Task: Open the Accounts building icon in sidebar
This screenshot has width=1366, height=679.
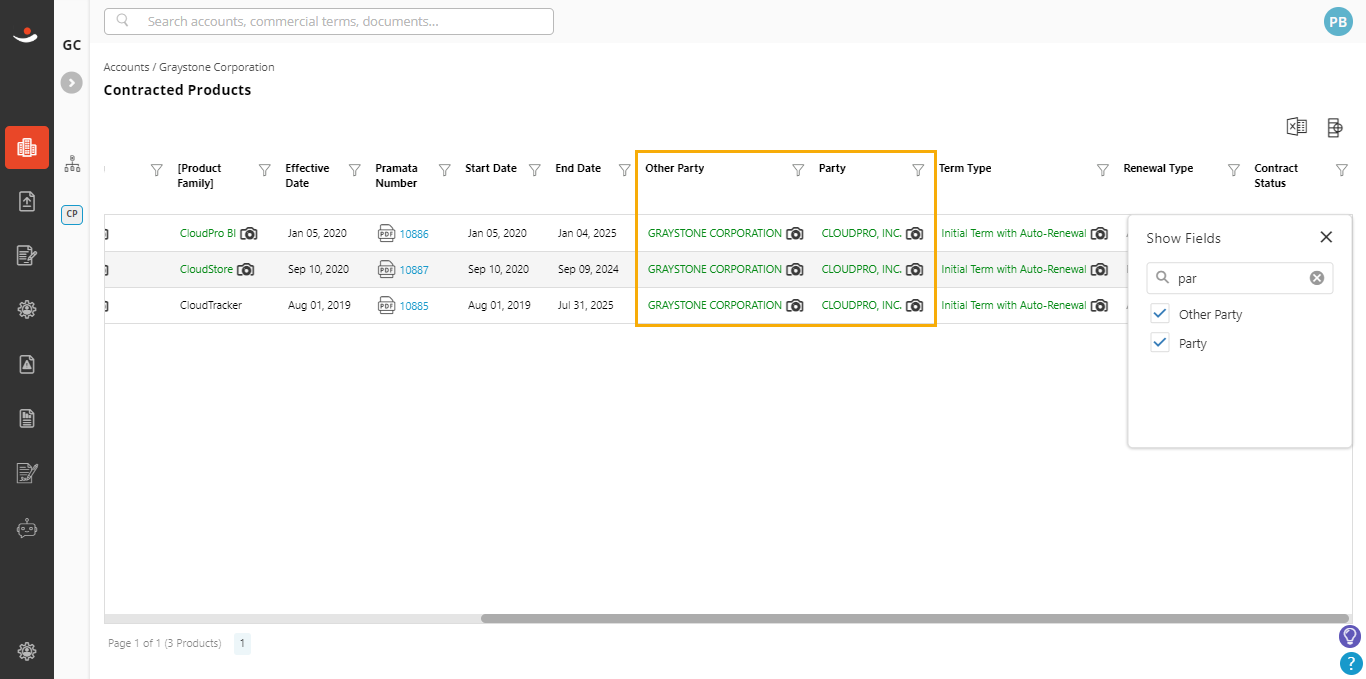Action: pyautogui.click(x=27, y=147)
